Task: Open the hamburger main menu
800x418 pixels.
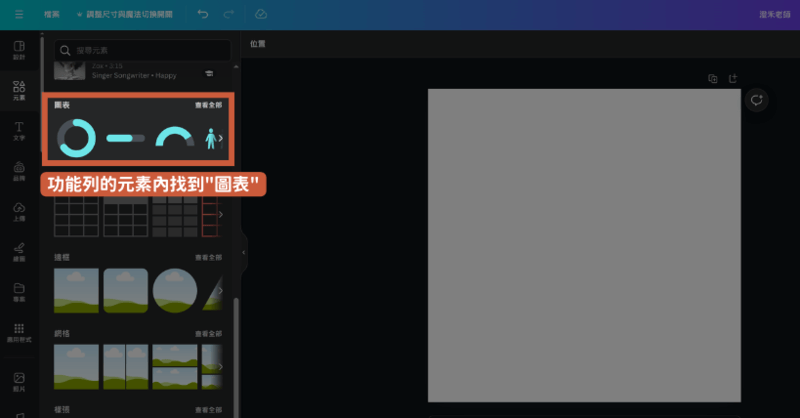Action: [x=18, y=15]
